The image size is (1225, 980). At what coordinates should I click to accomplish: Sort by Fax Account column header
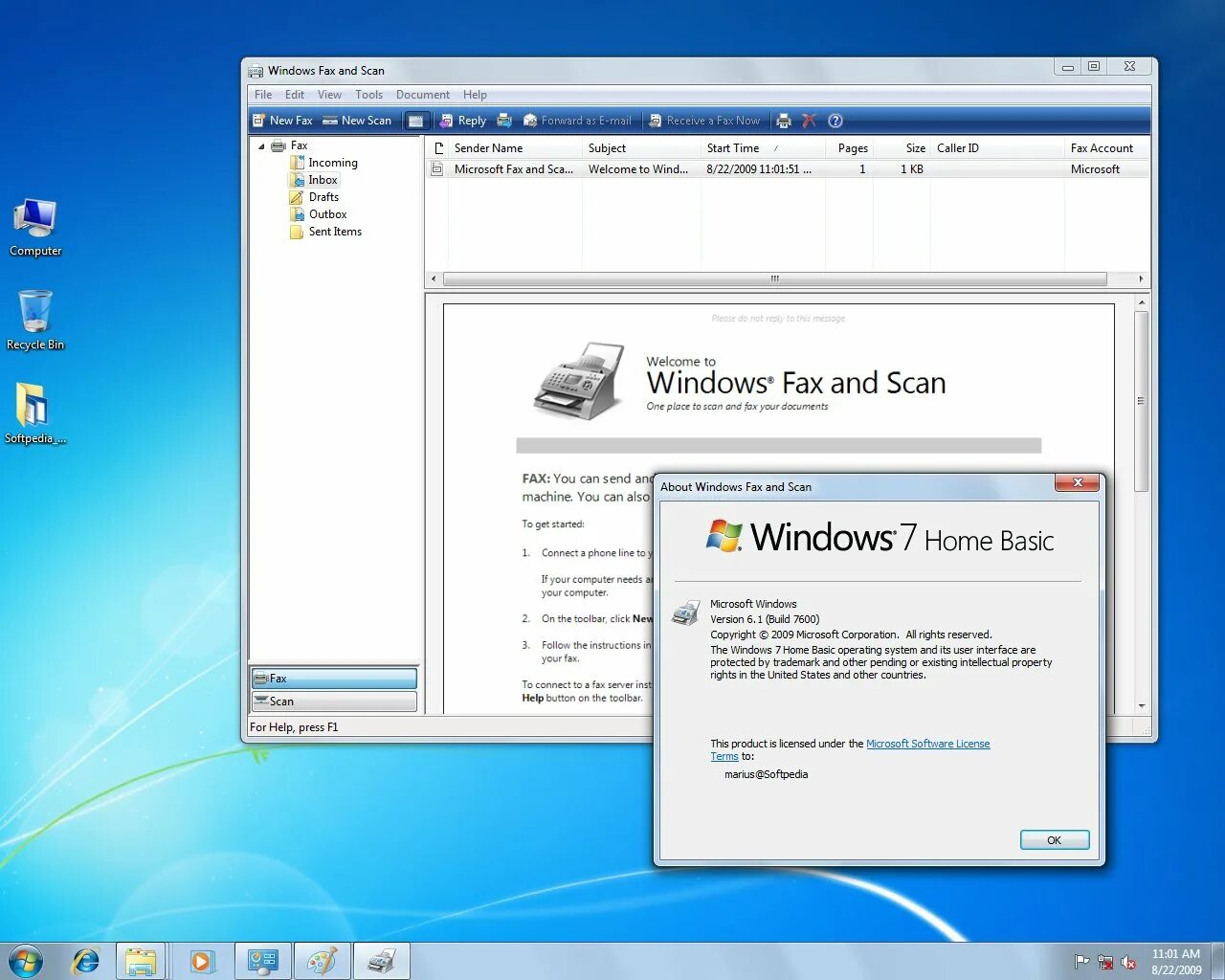coord(1107,148)
